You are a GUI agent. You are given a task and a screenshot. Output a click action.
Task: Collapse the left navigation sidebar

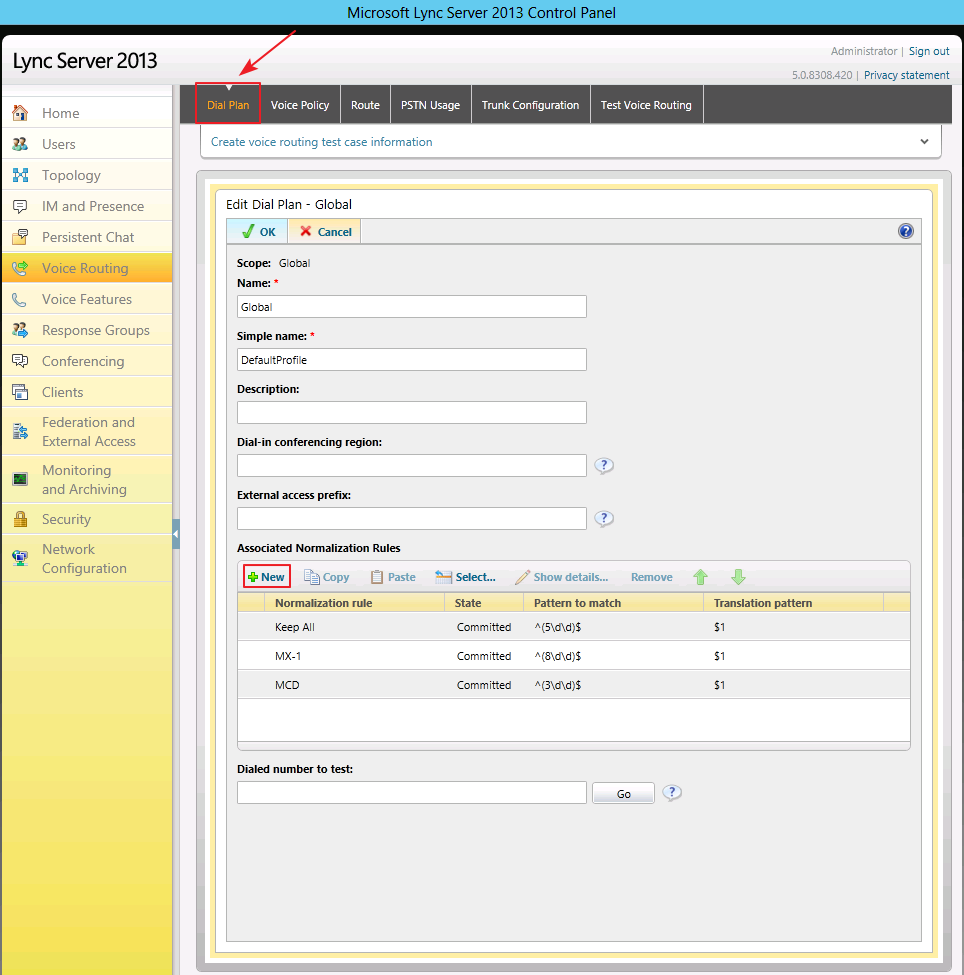(176, 535)
